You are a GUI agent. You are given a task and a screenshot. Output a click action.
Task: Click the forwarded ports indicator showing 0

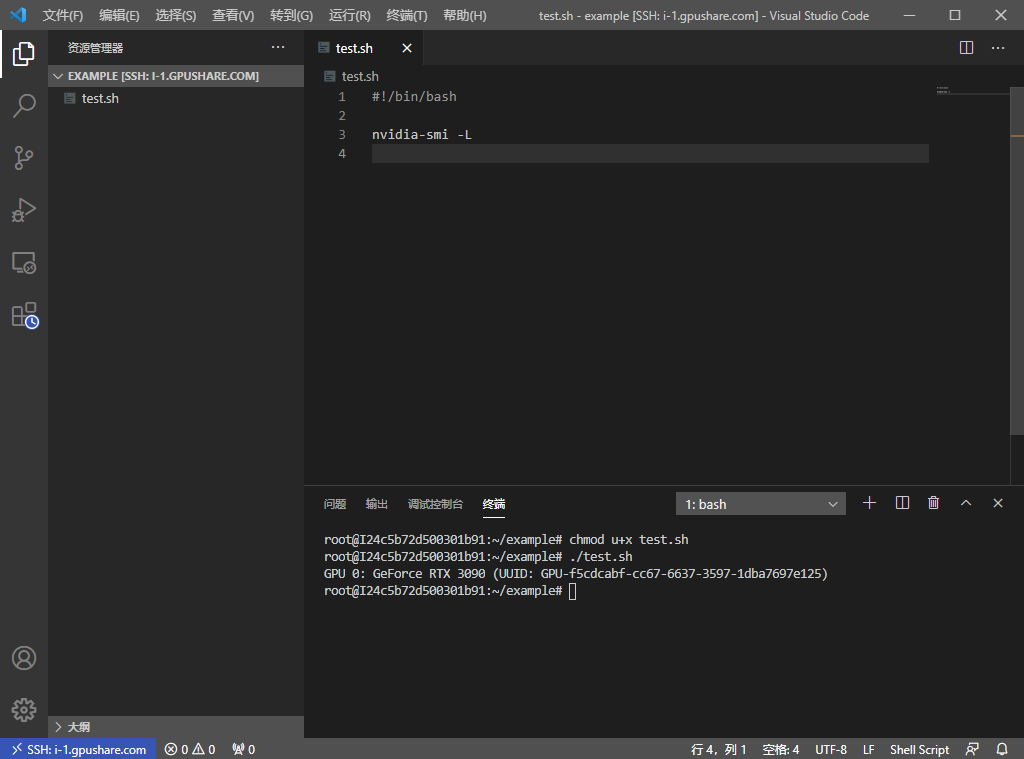click(244, 749)
